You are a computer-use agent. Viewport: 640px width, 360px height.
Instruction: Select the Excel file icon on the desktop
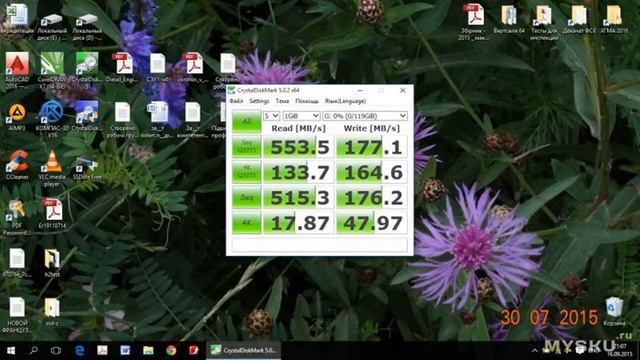[x=17, y=18]
